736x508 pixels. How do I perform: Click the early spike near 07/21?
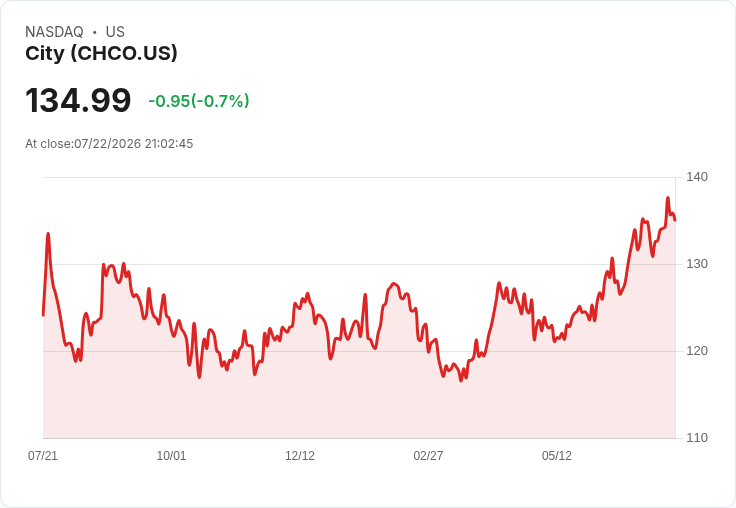48,233
